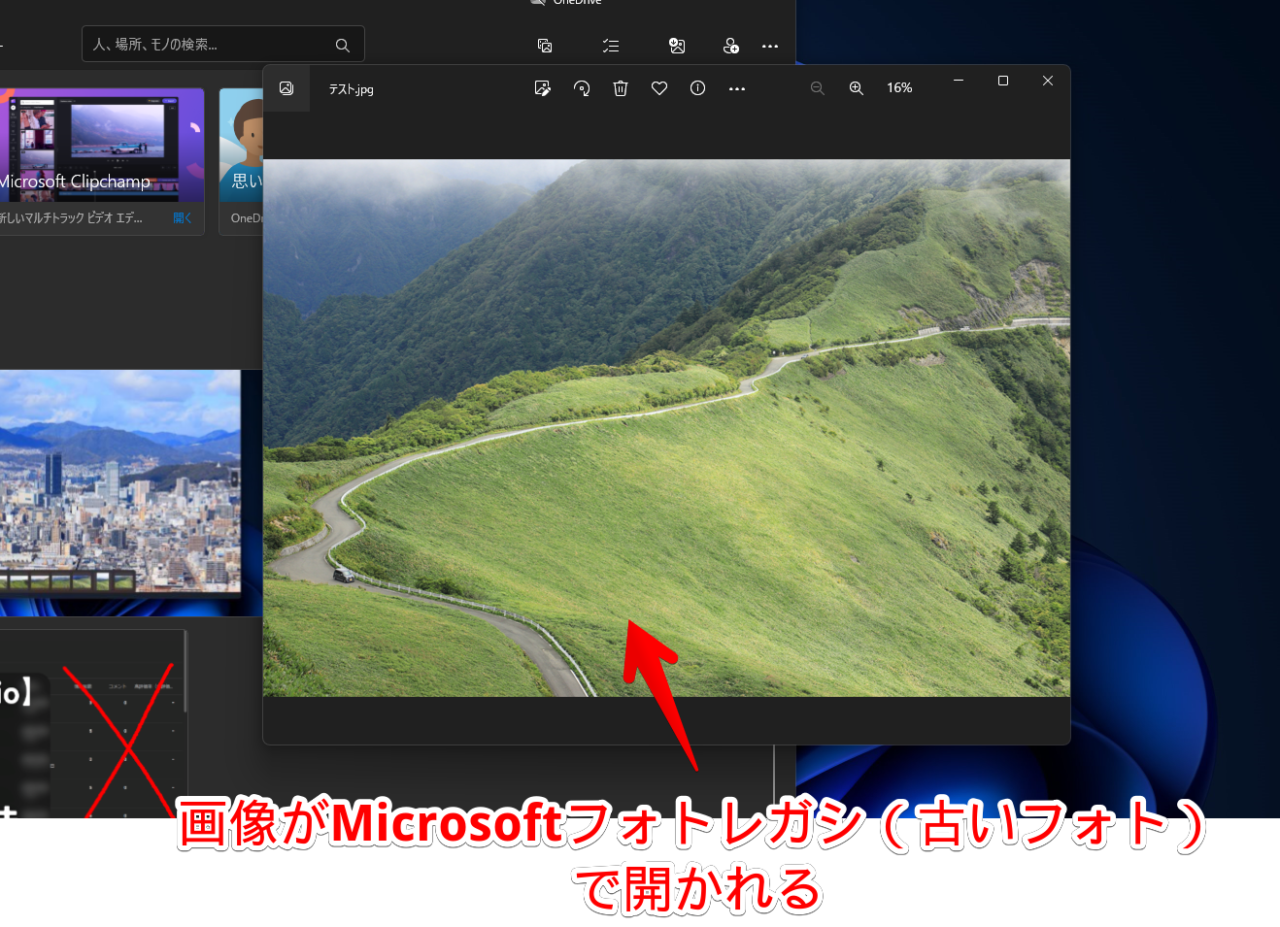This screenshot has width=1280, height=927.
Task: Zoom out of the photo
Action: click(817, 88)
